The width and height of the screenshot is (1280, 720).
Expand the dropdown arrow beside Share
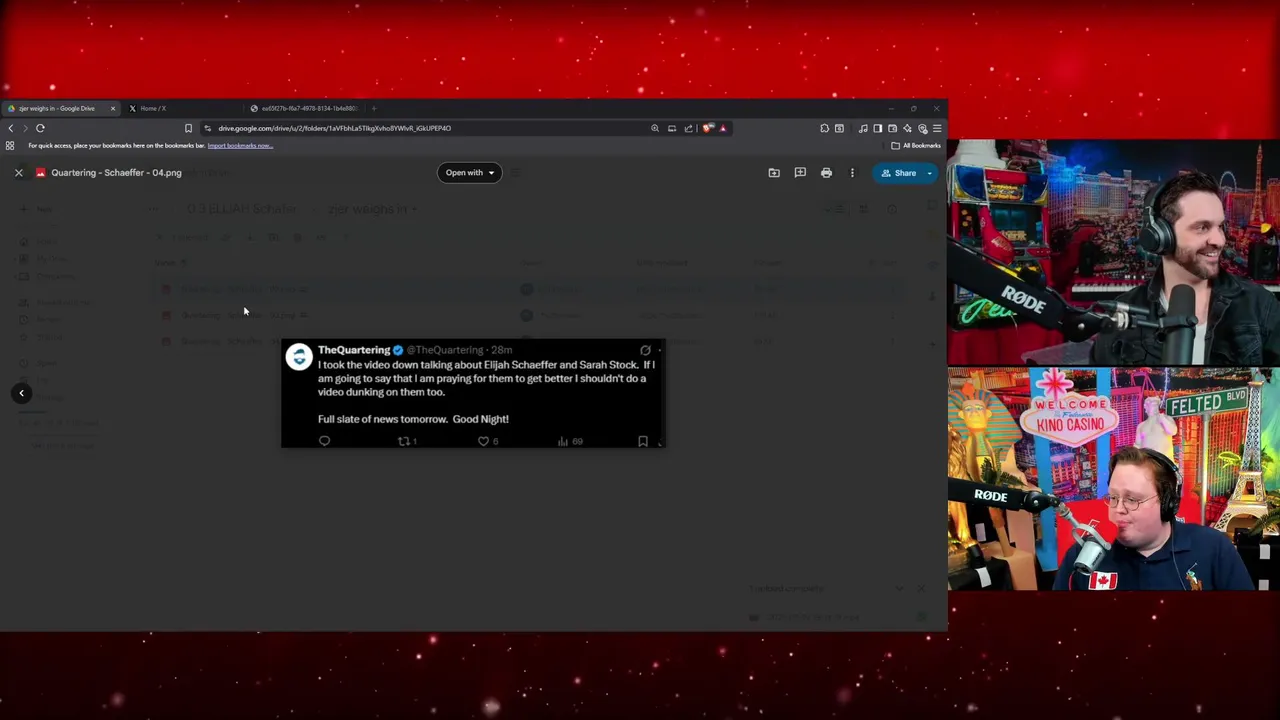[x=930, y=173]
